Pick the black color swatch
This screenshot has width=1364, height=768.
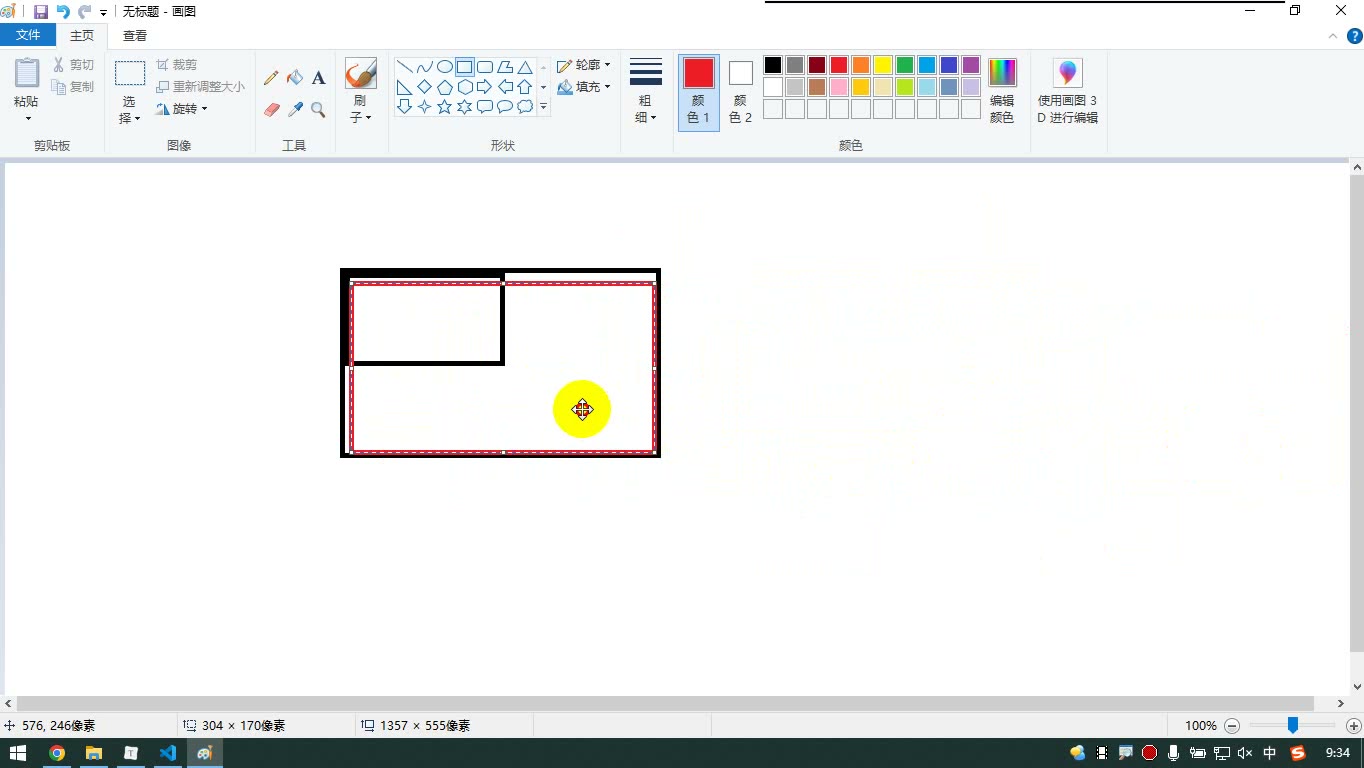773,65
